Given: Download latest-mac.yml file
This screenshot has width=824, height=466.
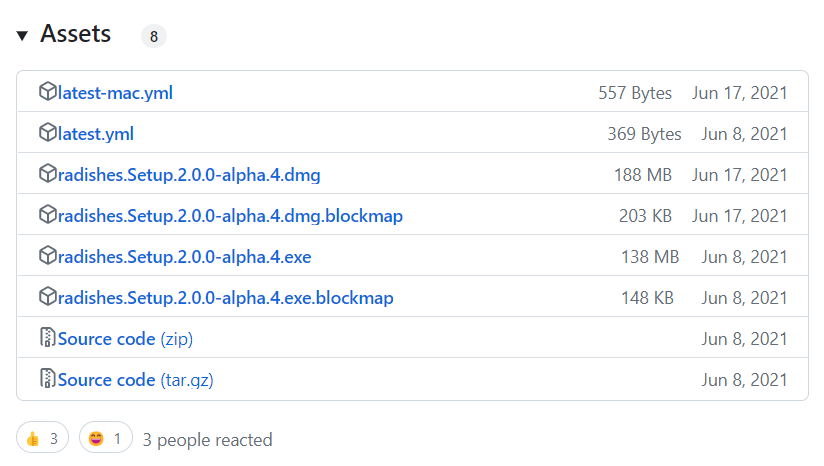Looking at the screenshot, I should [115, 93].
